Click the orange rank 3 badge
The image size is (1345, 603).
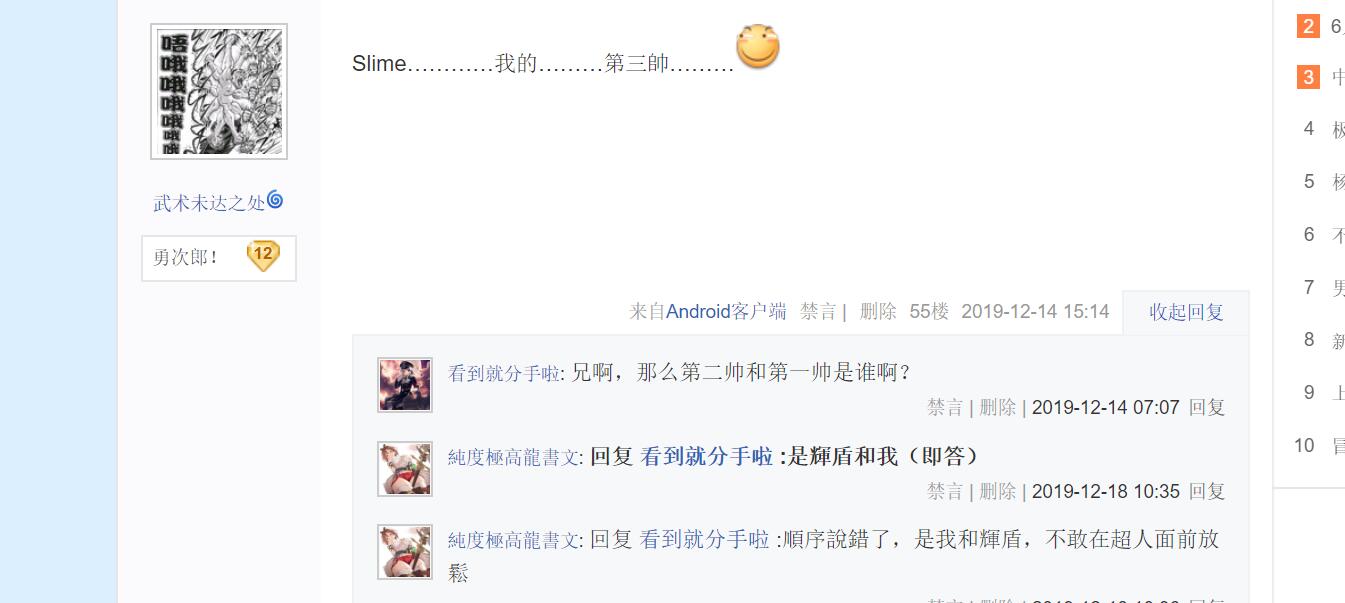click(x=1309, y=77)
